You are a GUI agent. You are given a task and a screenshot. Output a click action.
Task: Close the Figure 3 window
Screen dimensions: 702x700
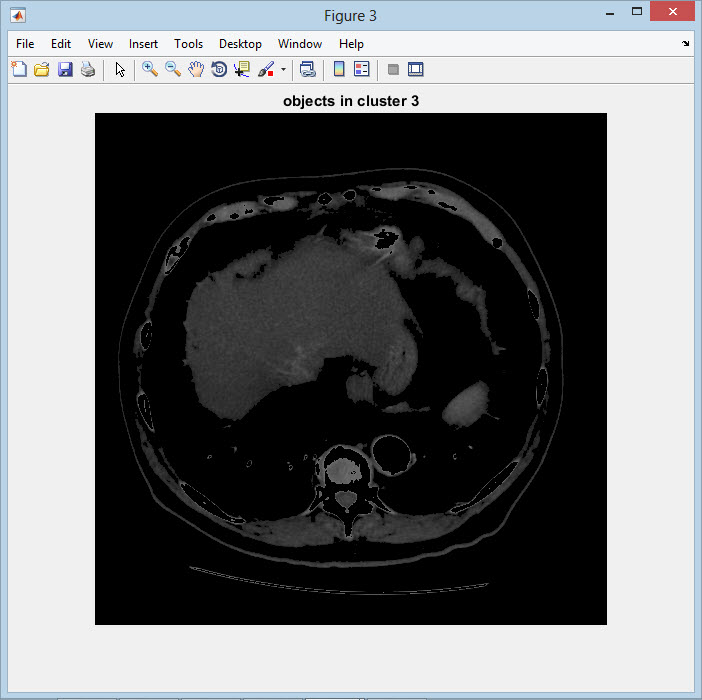[672, 11]
